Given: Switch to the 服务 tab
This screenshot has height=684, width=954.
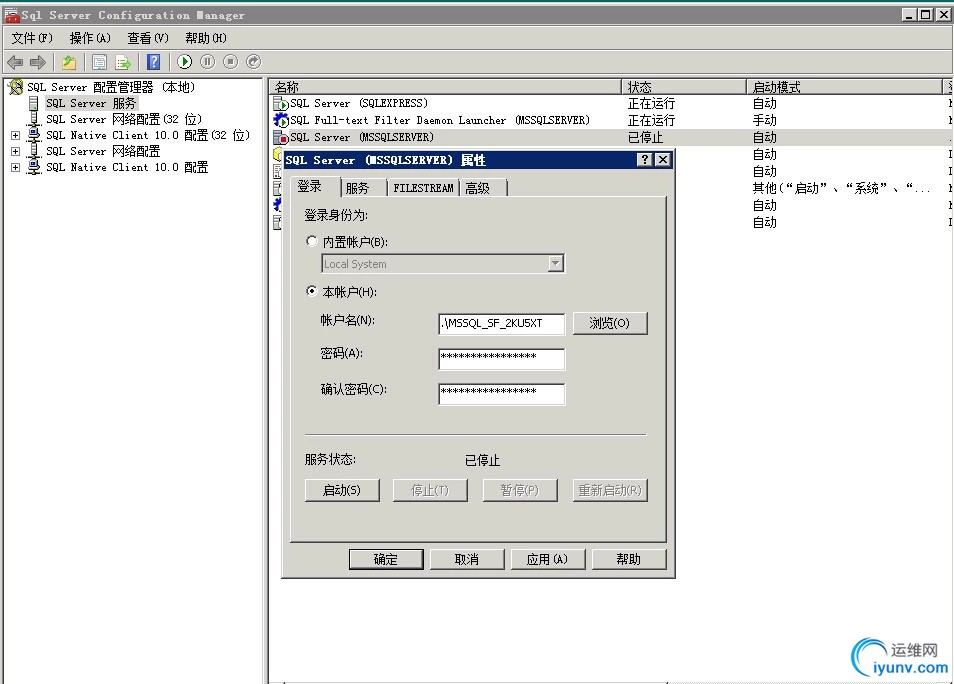Looking at the screenshot, I should (x=363, y=188).
